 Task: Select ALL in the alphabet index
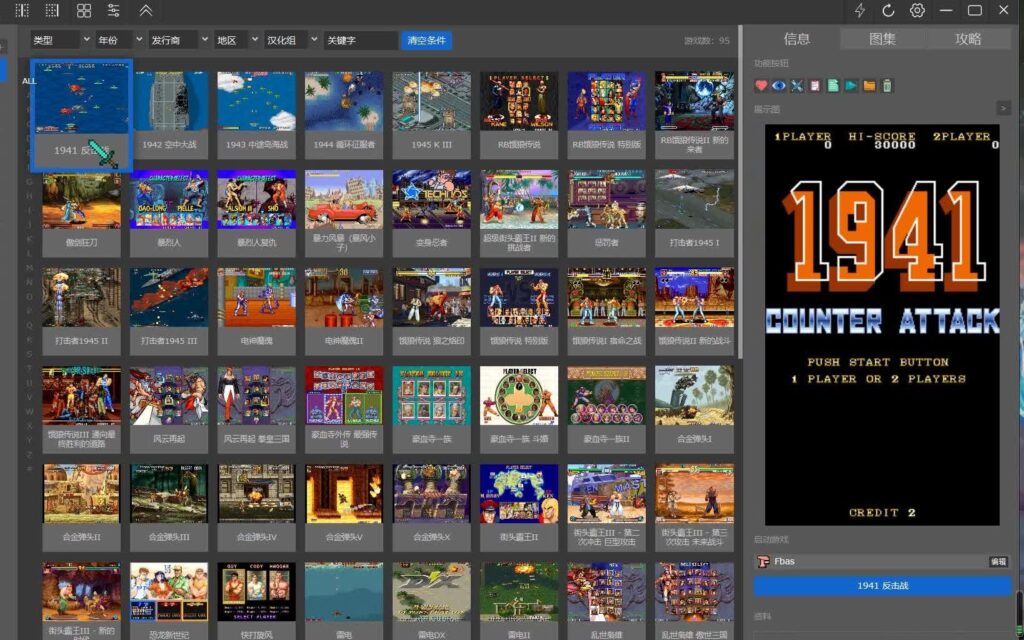click(29, 81)
